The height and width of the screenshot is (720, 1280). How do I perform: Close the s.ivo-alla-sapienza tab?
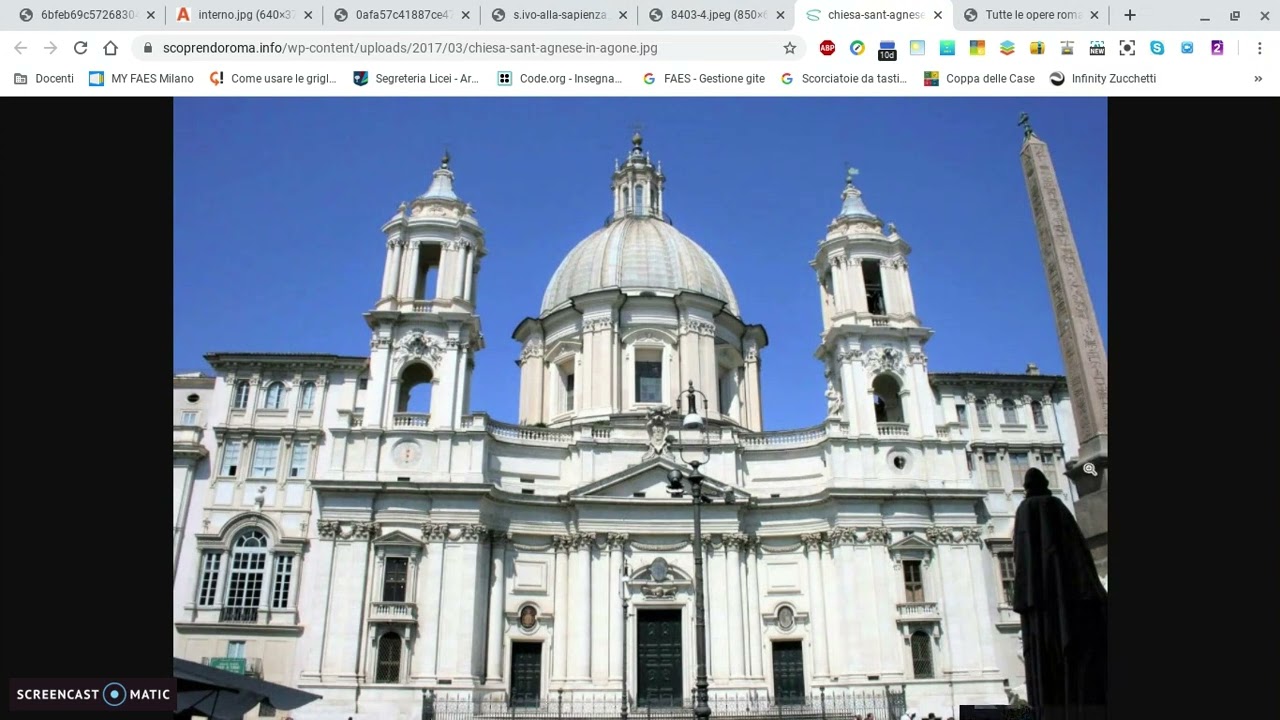pos(623,15)
